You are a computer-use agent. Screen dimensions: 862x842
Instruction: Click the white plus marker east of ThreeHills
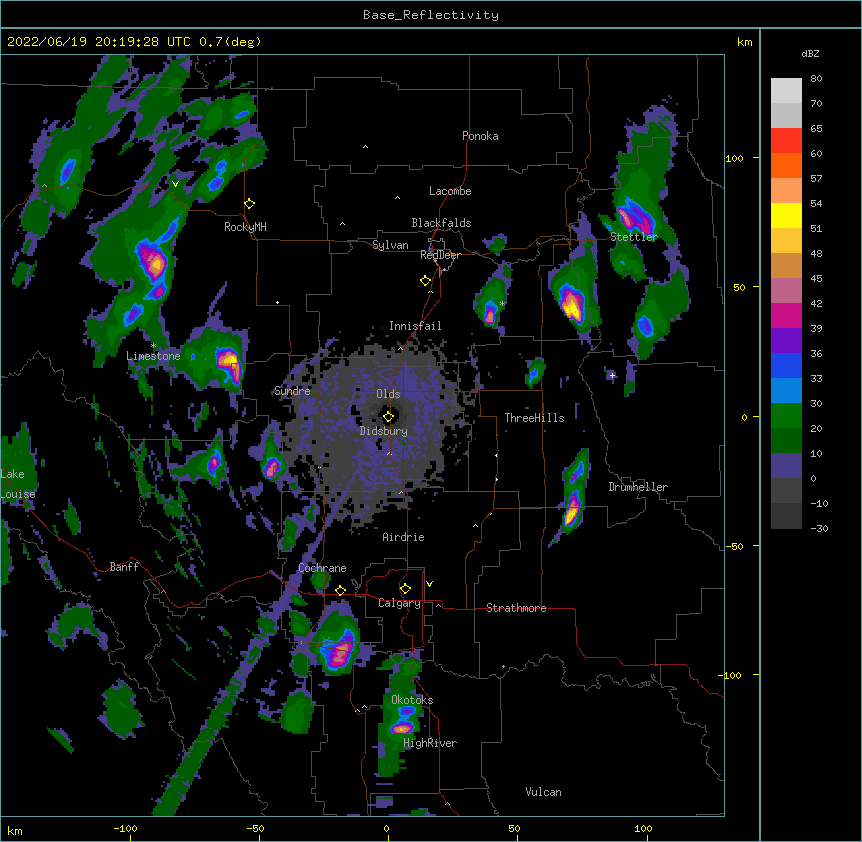tap(612, 375)
